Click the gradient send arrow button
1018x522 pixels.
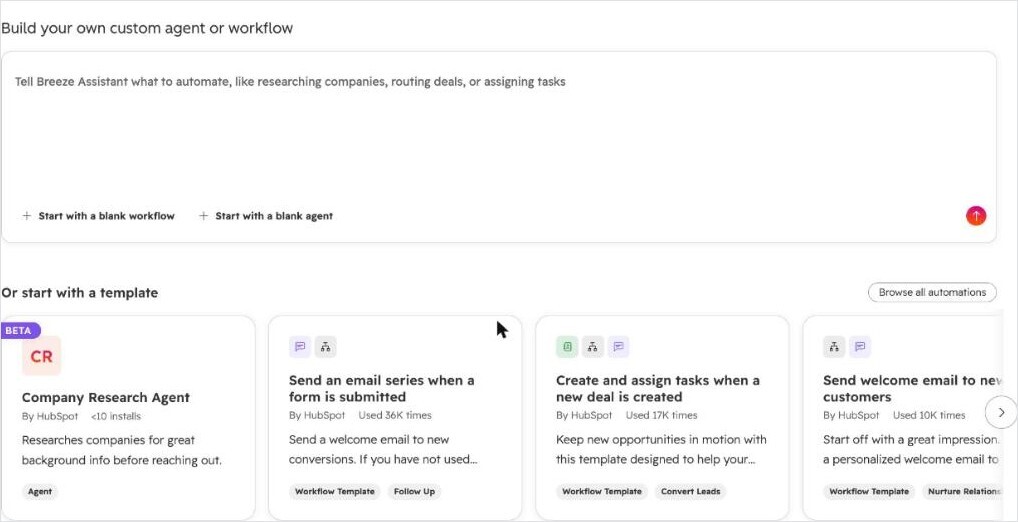pos(976,216)
